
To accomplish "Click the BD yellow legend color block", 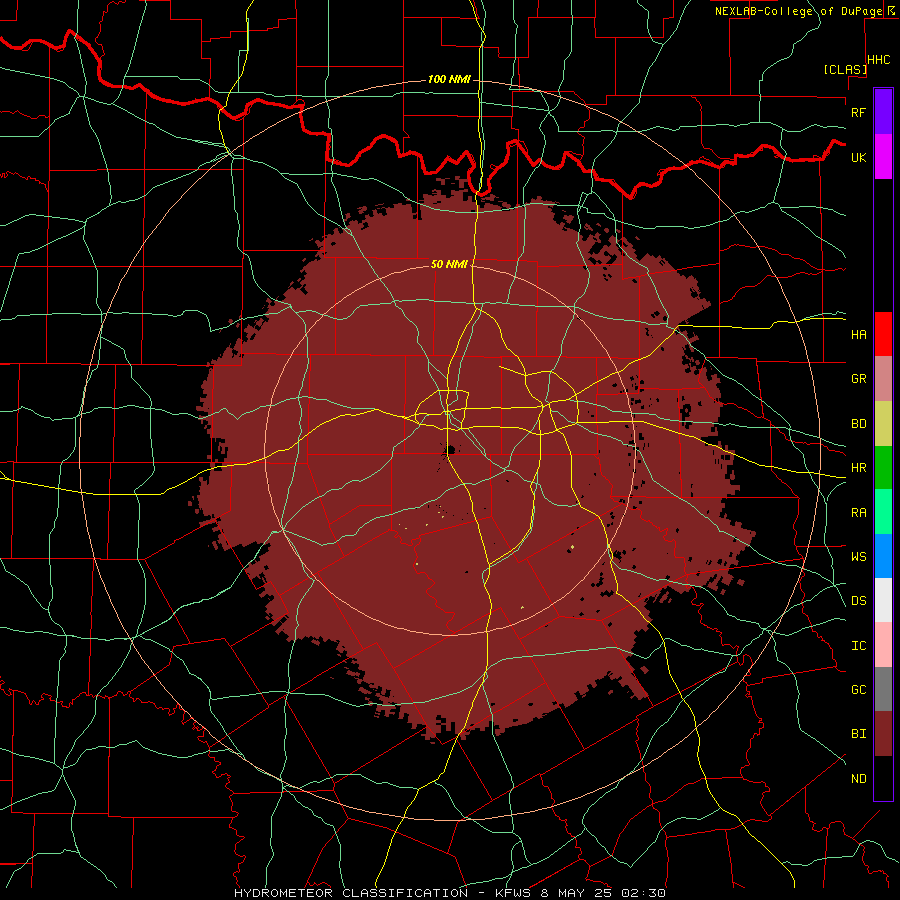I will click(x=883, y=424).
